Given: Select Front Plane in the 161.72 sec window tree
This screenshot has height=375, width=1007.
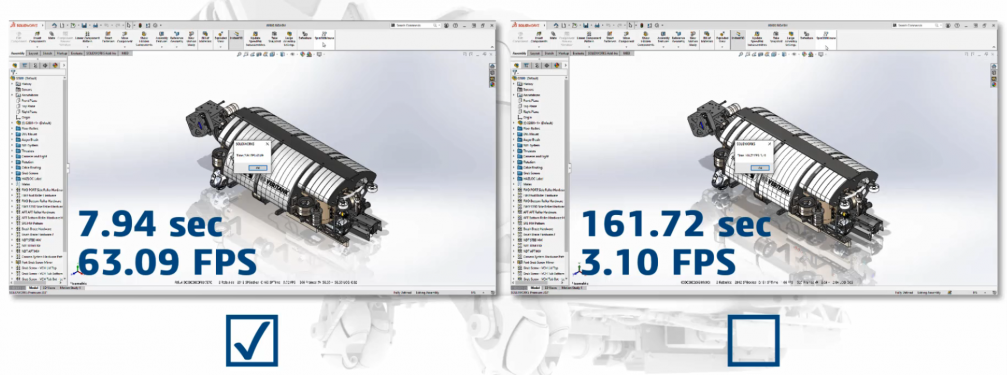Looking at the screenshot, I should pyautogui.click(x=529, y=100).
